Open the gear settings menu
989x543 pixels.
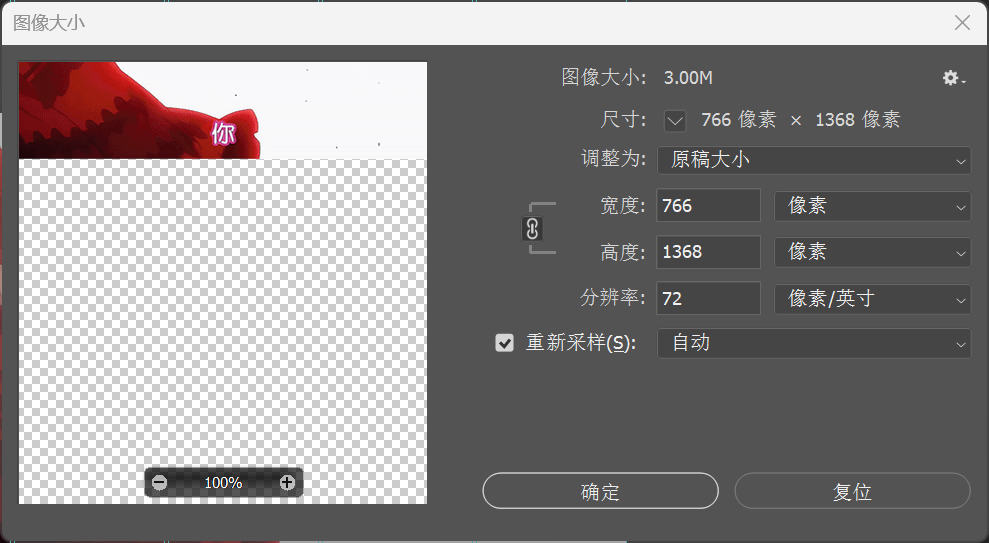point(953,78)
